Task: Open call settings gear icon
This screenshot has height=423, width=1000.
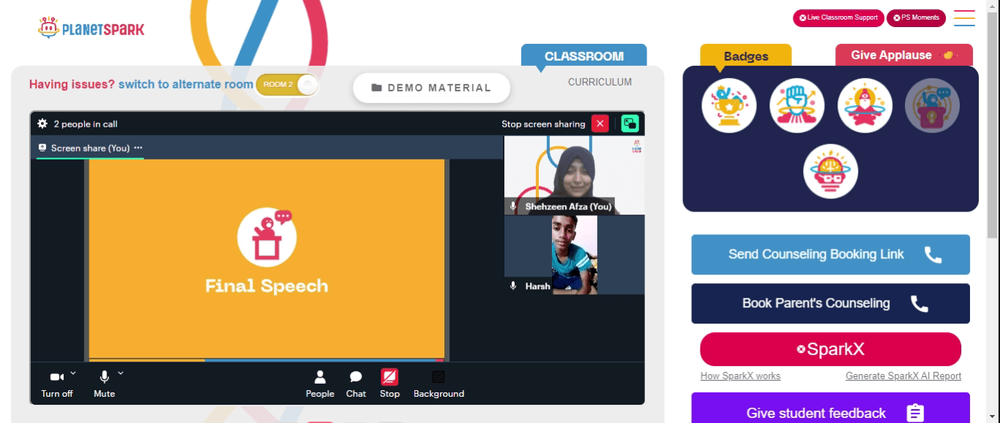Action: tap(42, 124)
